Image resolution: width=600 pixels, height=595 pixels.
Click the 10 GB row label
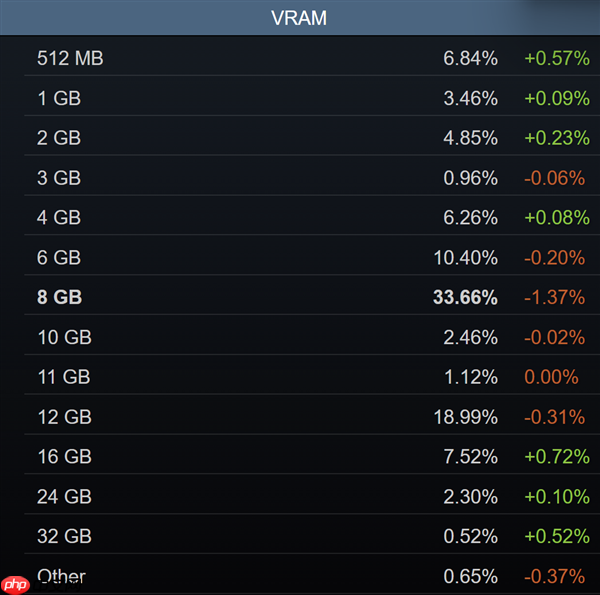64,337
